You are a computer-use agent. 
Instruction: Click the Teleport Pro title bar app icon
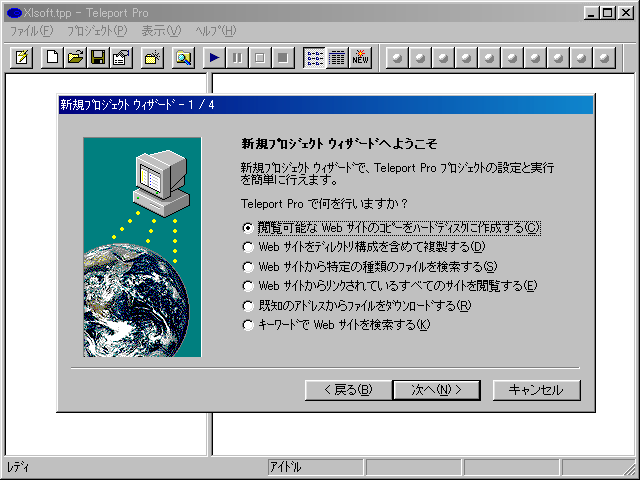(x=14, y=13)
